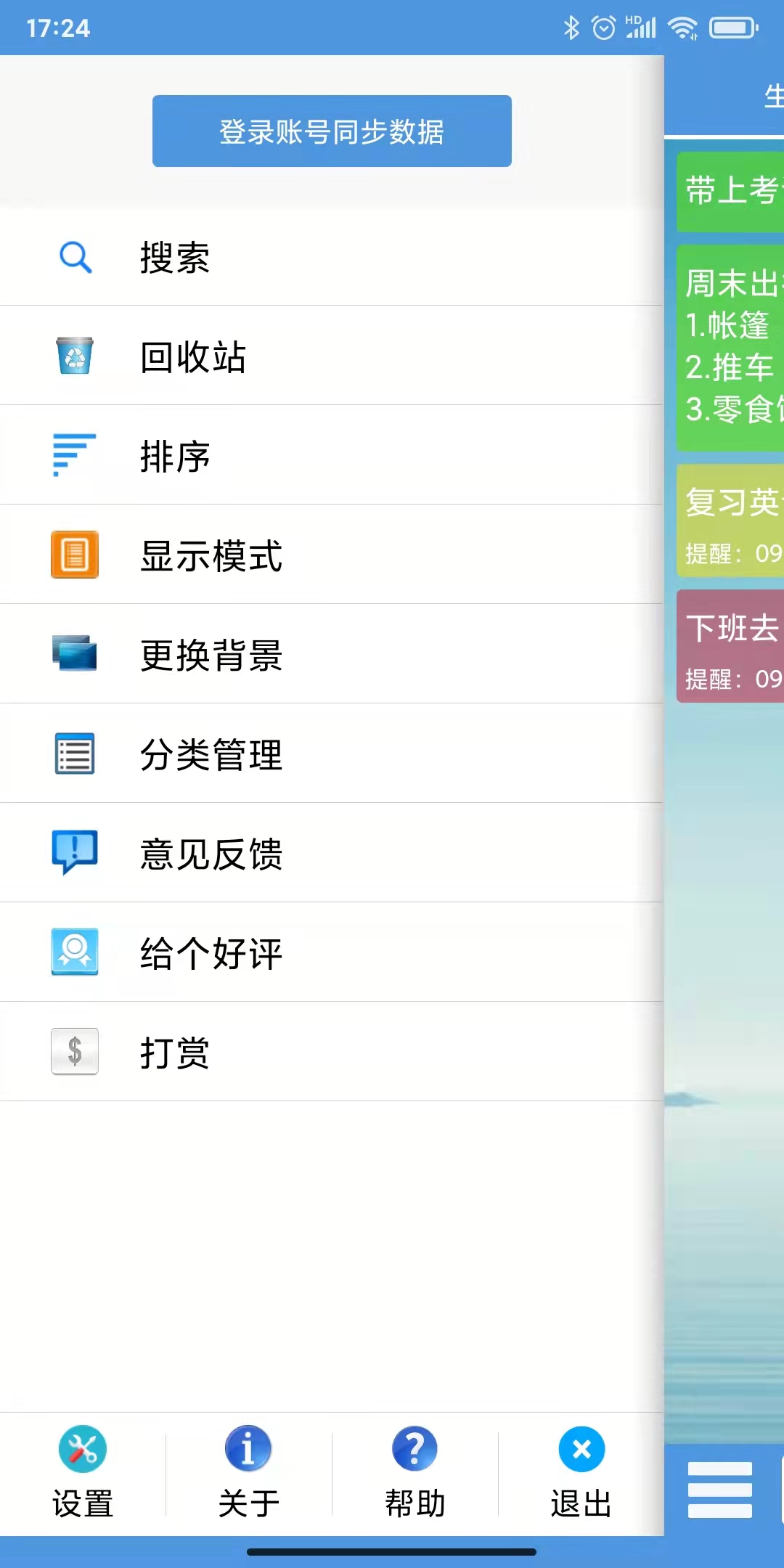The image size is (784, 1568).
Task: Tap the rating badge icon
Action: coord(75,952)
